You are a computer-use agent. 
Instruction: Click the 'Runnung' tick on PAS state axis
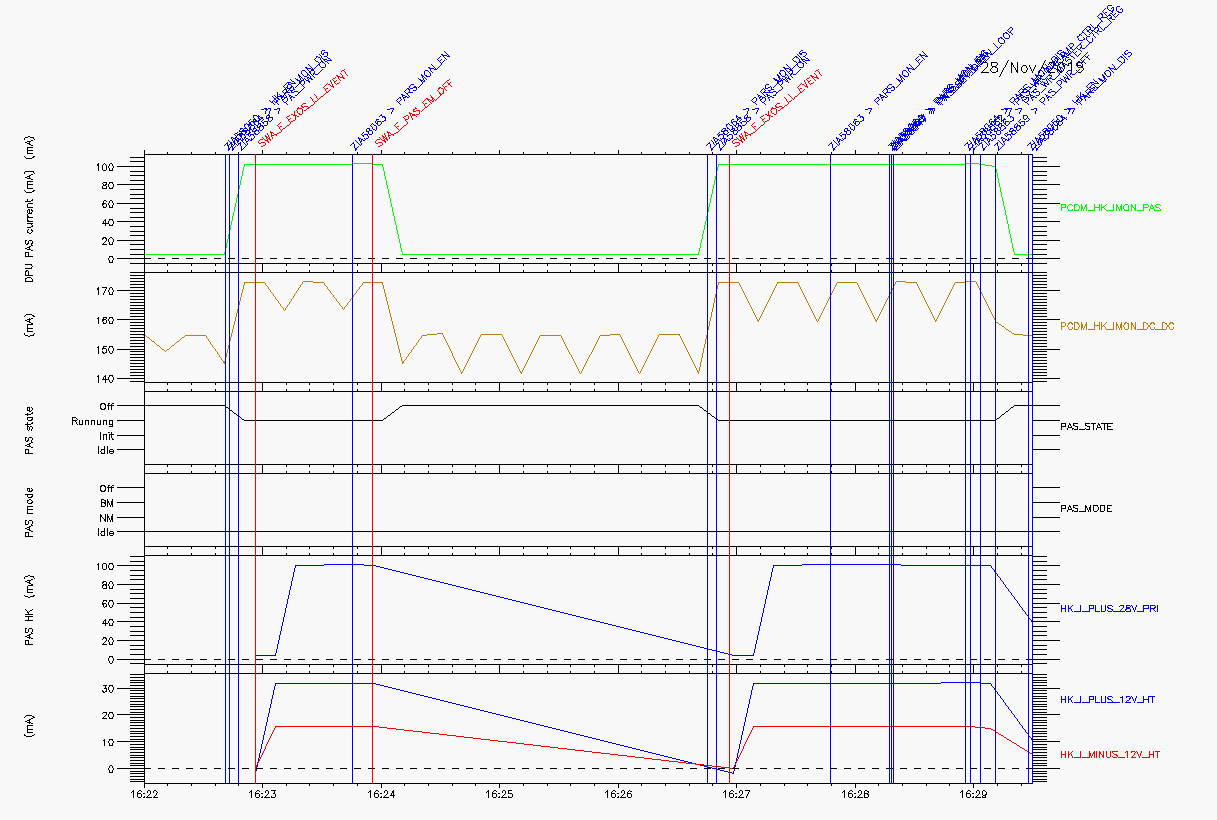92,421
